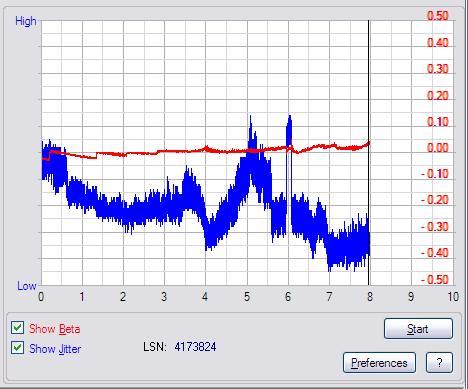Click the LSN: label
This screenshot has width=468, height=389.
click(x=155, y=347)
